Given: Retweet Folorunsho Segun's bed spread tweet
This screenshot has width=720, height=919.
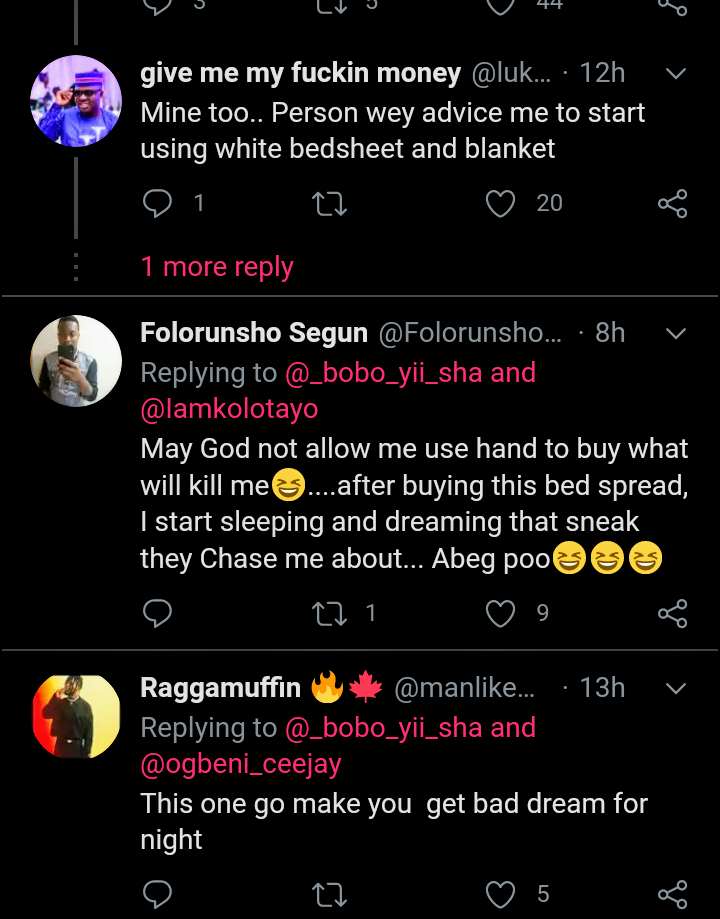Looking at the screenshot, I should point(329,613).
